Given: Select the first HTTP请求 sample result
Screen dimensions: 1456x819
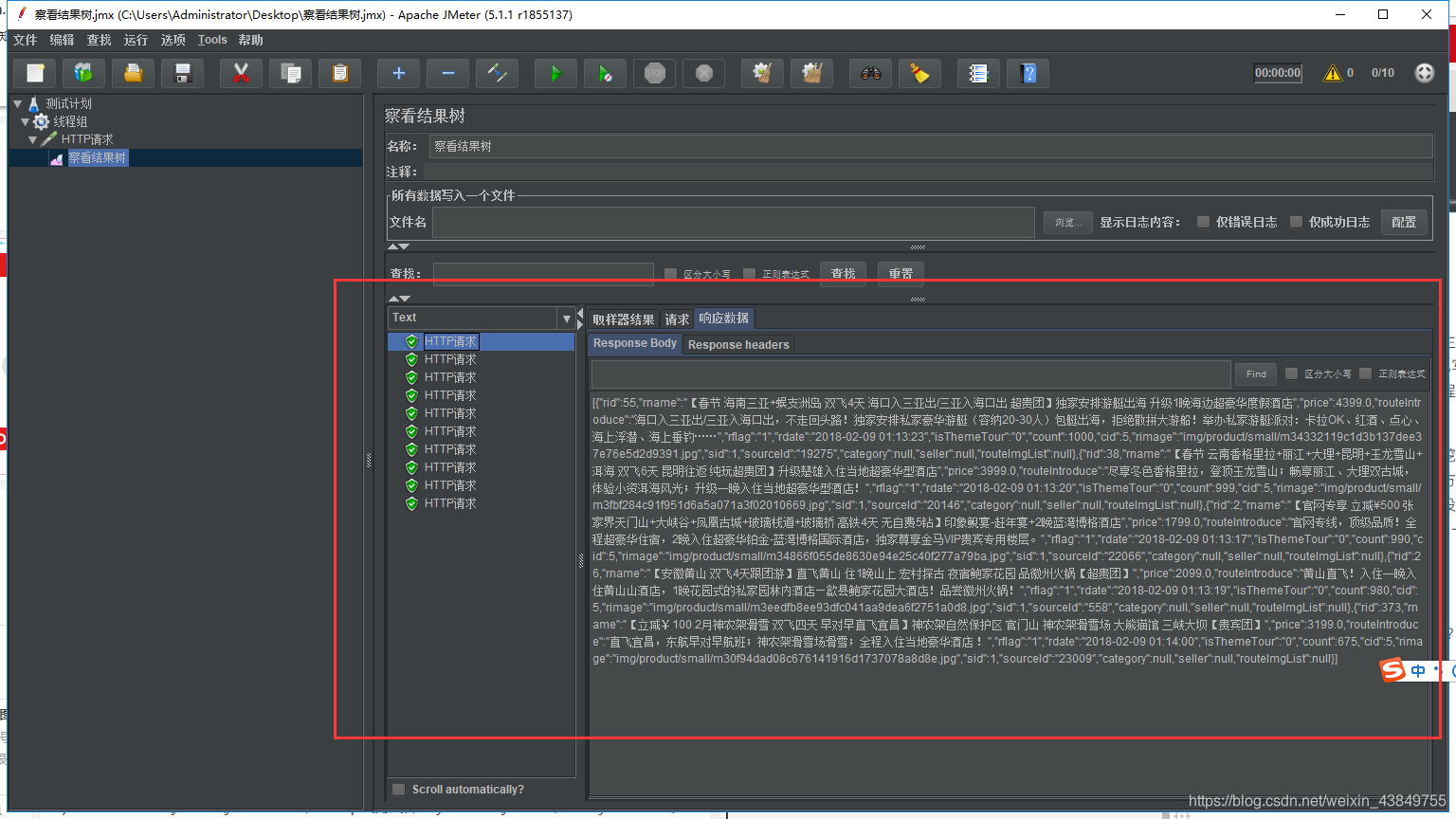Looking at the screenshot, I should (450, 341).
